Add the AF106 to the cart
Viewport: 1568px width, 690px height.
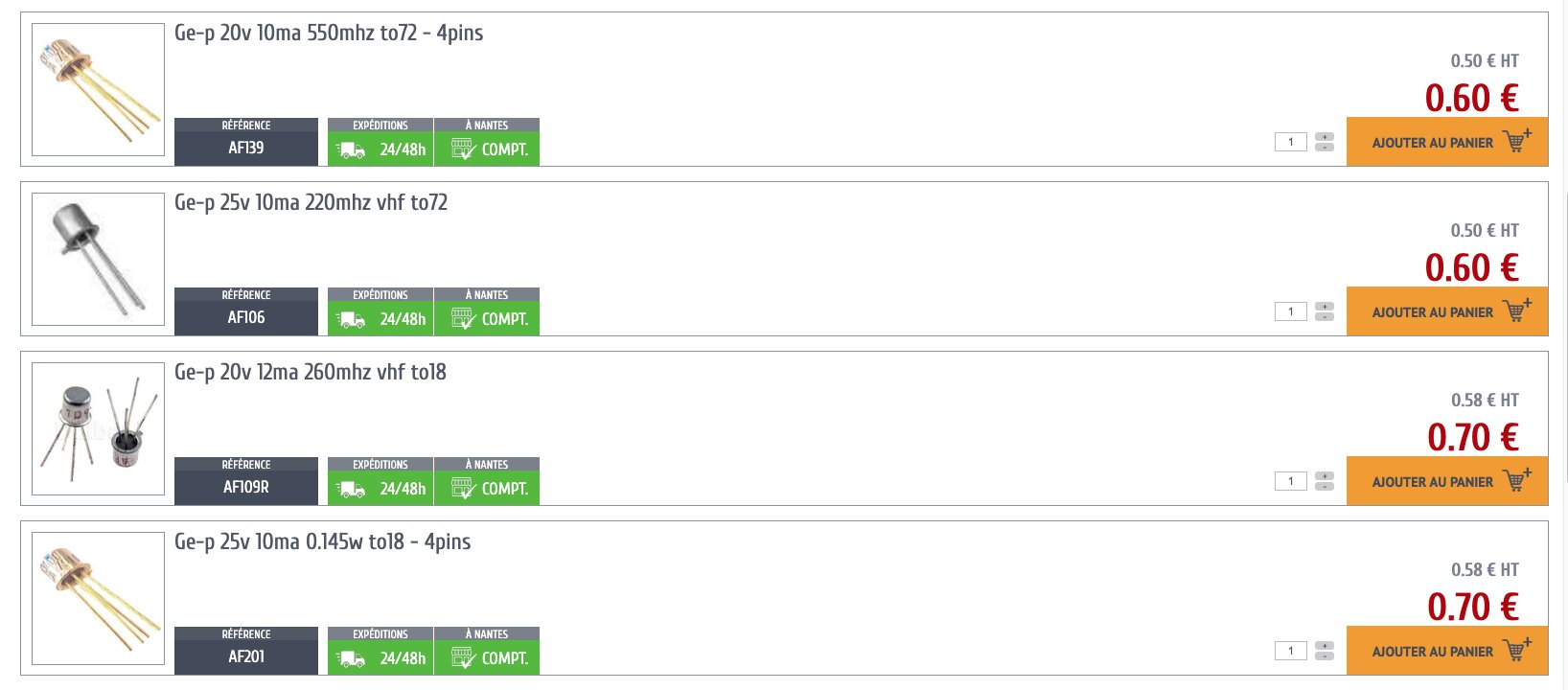[1447, 311]
